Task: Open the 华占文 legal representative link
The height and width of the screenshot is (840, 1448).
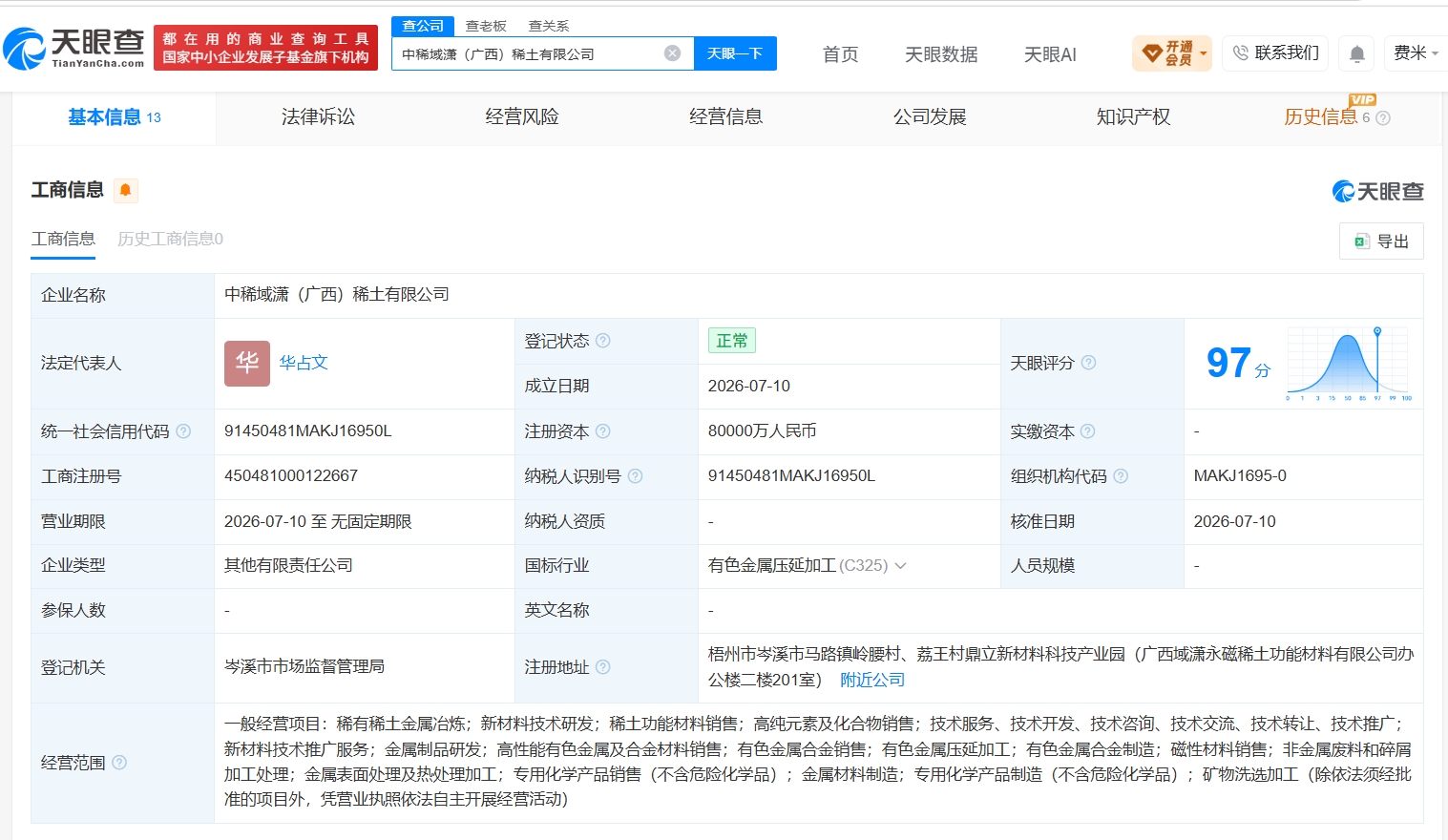Action: [304, 363]
